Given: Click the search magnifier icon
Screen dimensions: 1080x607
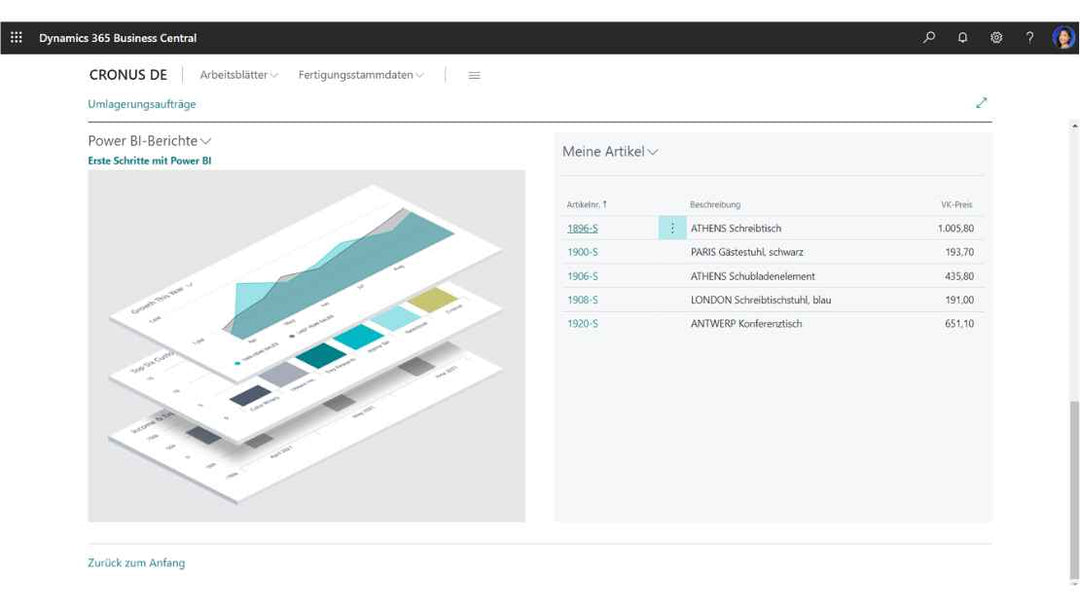Looking at the screenshot, I should point(929,38).
